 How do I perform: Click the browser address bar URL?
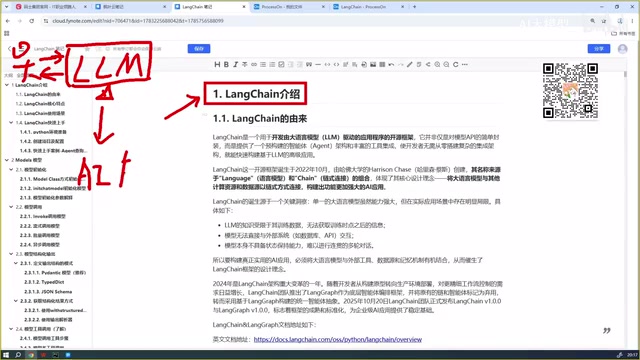138,21
